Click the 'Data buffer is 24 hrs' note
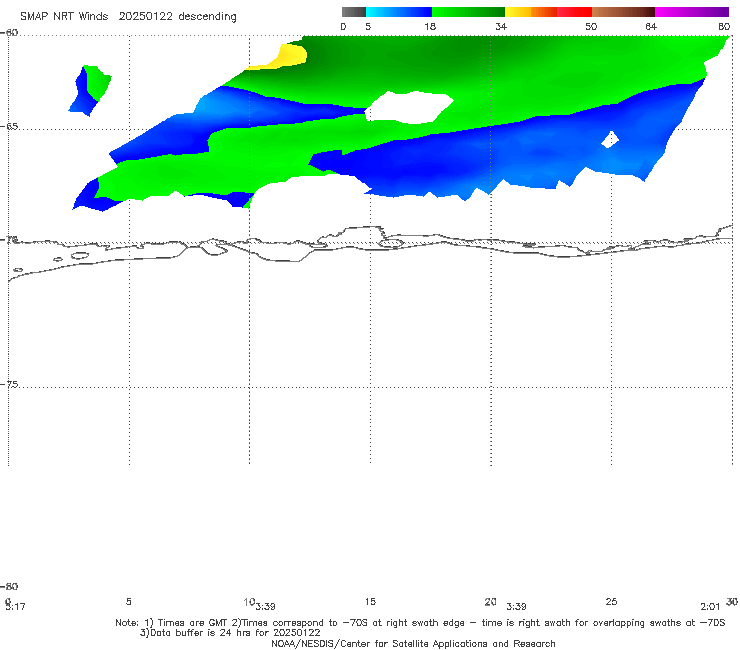The height and width of the screenshot is (650, 740). tap(230, 633)
